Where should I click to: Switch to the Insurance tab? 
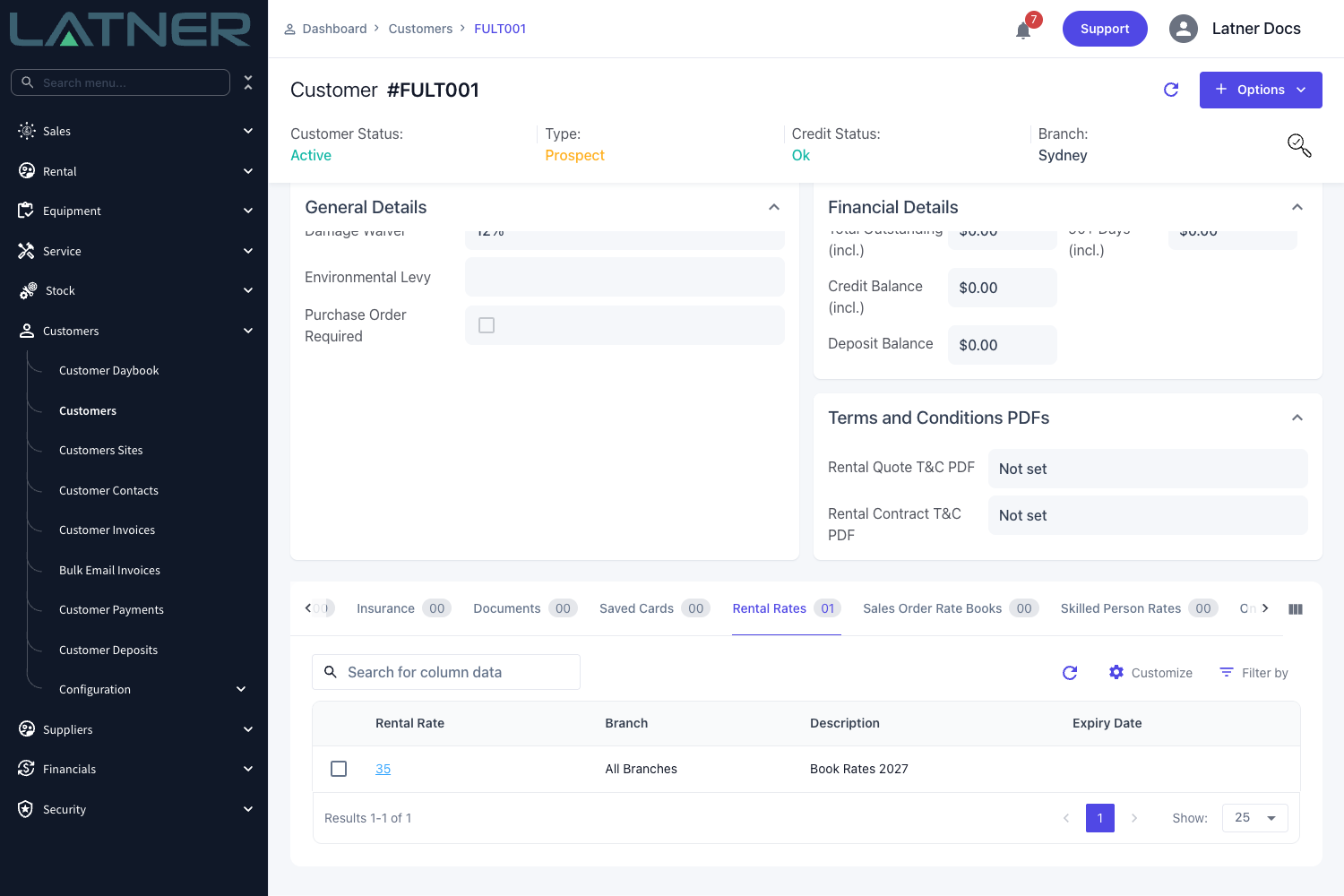[x=402, y=608]
